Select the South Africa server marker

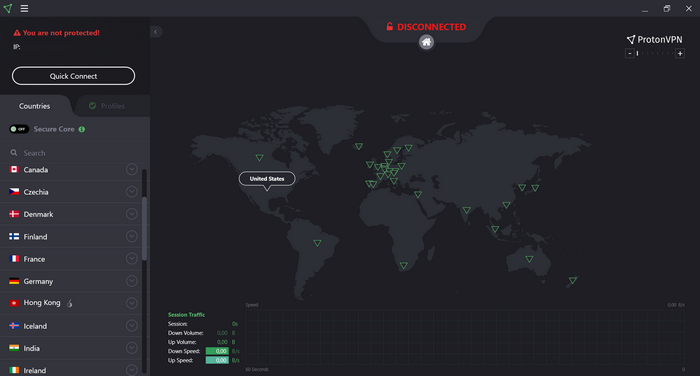click(x=404, y=266)
